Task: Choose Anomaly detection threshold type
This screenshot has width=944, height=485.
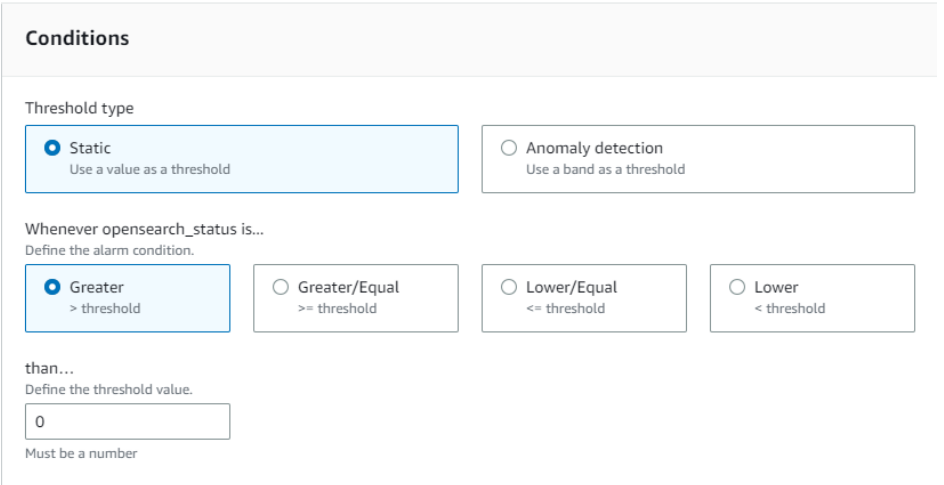Action: (509, 148)
